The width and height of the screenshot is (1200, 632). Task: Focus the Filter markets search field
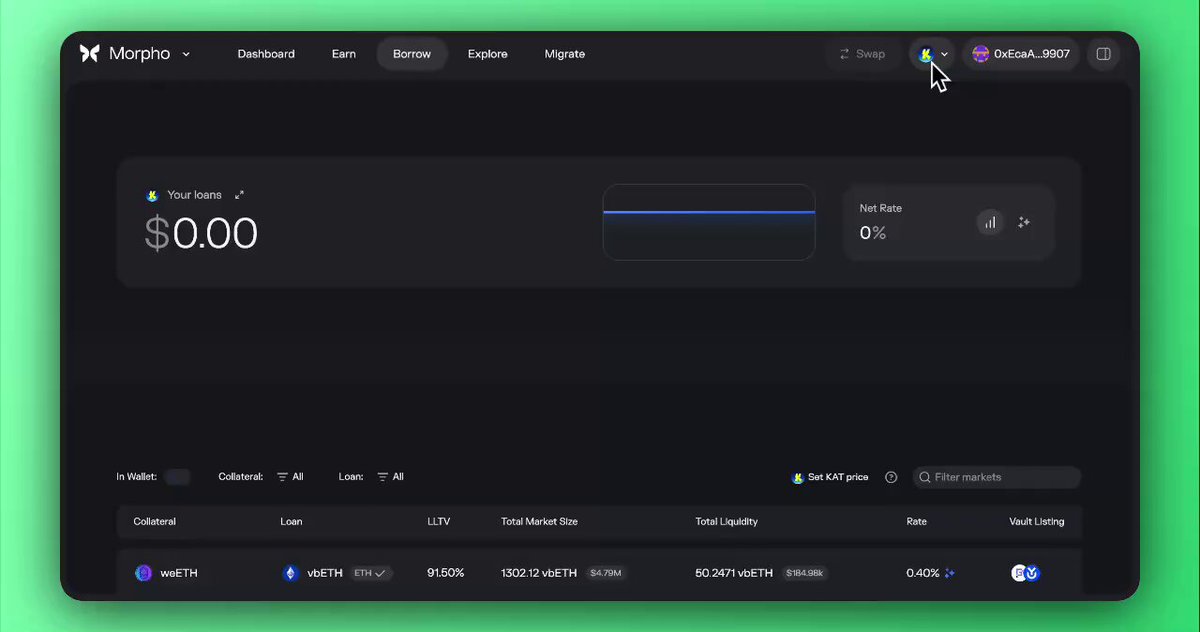pyautogui.click(x=996, y=477)
